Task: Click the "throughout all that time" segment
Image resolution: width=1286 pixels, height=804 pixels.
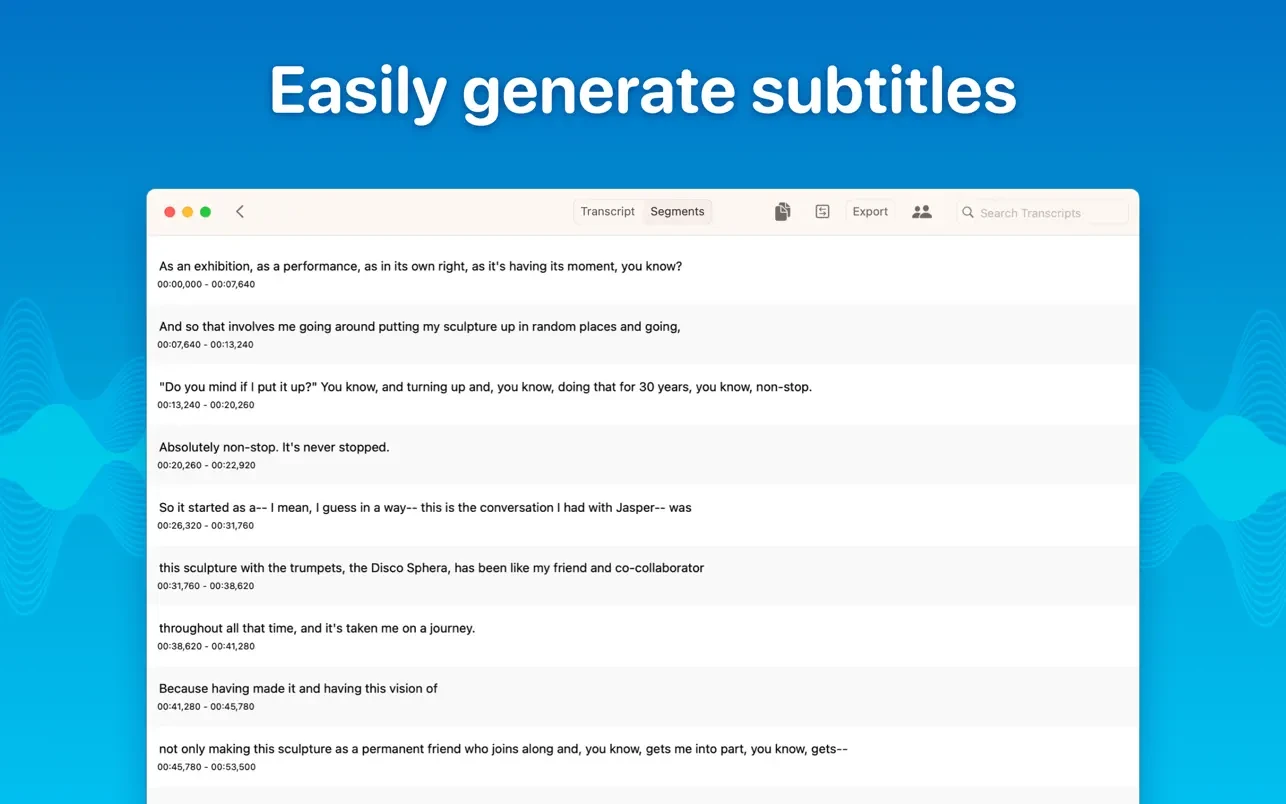Action: 317,629
